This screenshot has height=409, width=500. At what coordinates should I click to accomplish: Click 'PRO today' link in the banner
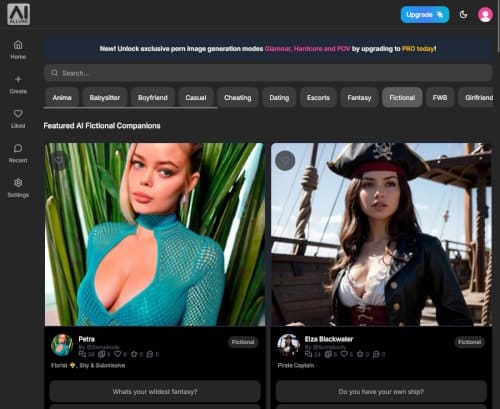[418, 49]
